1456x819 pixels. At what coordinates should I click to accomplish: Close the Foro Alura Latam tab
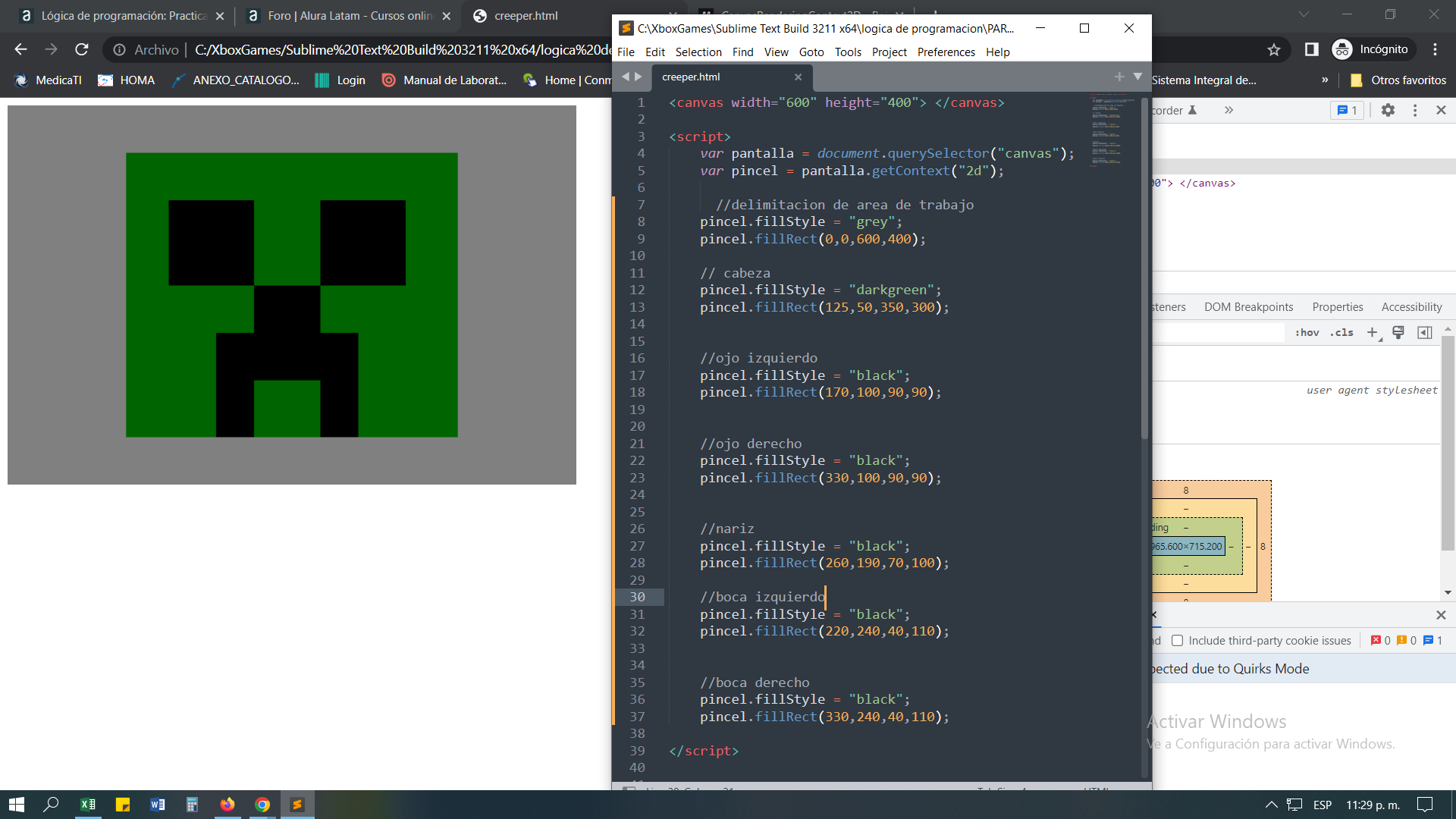click(447, 16)
